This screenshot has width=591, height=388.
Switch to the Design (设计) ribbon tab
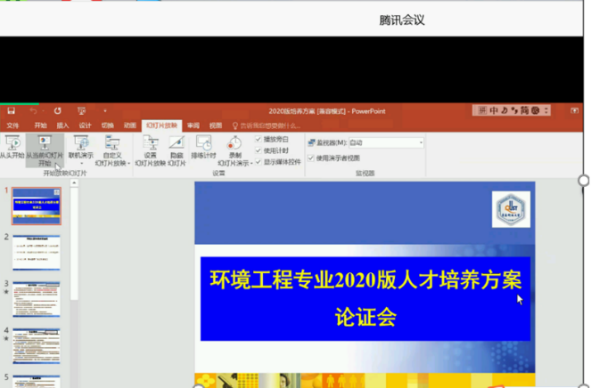tap(85, 126)
